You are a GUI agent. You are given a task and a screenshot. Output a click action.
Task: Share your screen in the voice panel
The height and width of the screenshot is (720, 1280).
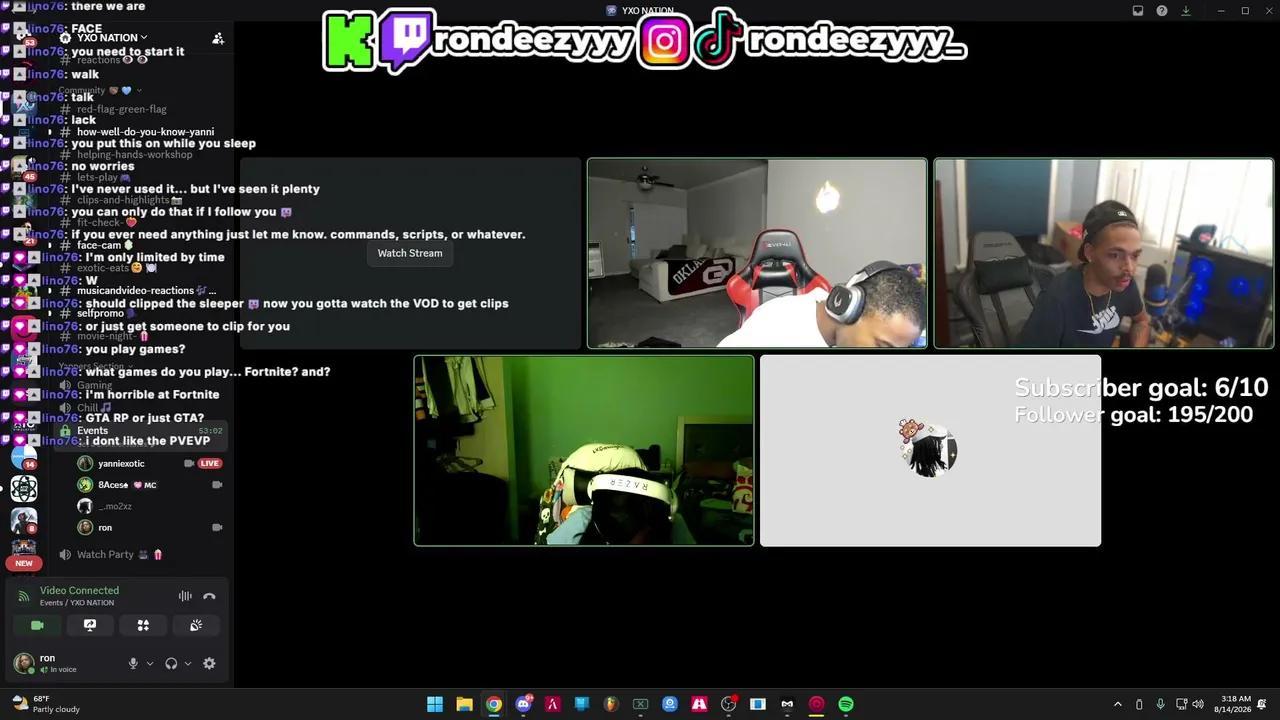click(x=90, y=625)
